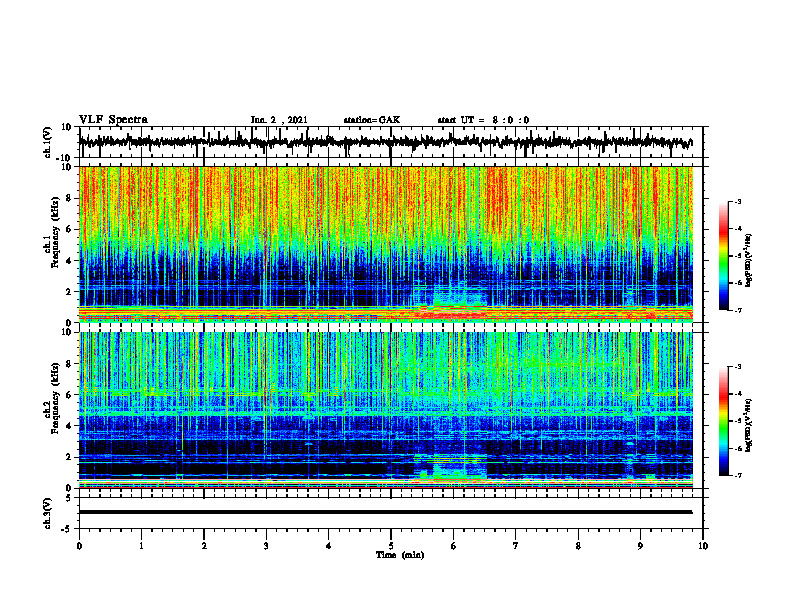
Task: Click the "4" tick on the time axis
Action: click(x=329, y=546)
